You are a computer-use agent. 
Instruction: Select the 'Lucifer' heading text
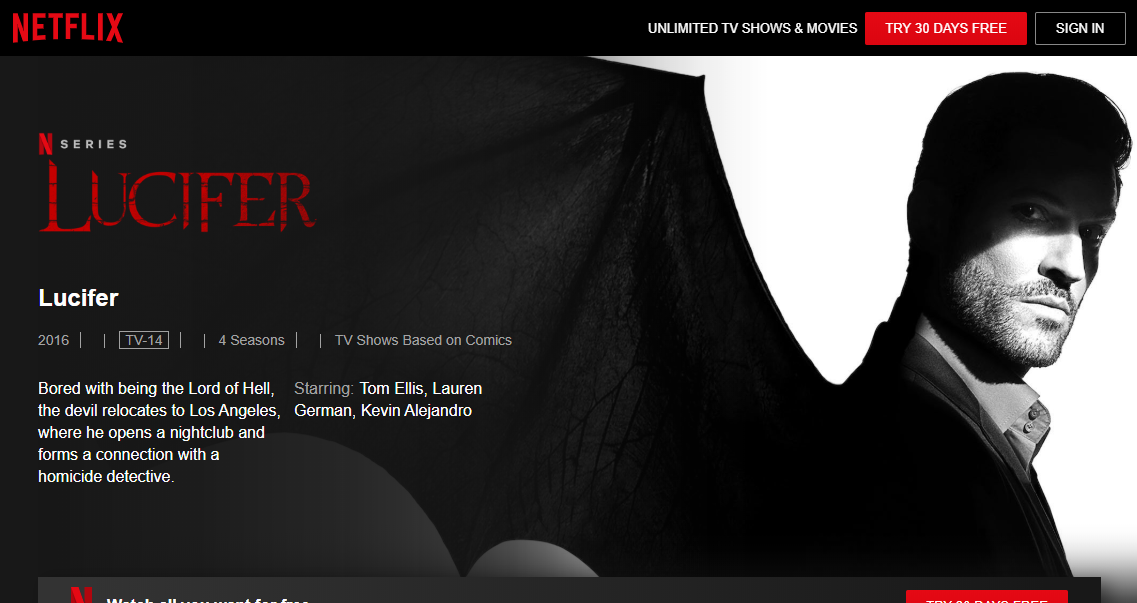click(x=78, y=298)
